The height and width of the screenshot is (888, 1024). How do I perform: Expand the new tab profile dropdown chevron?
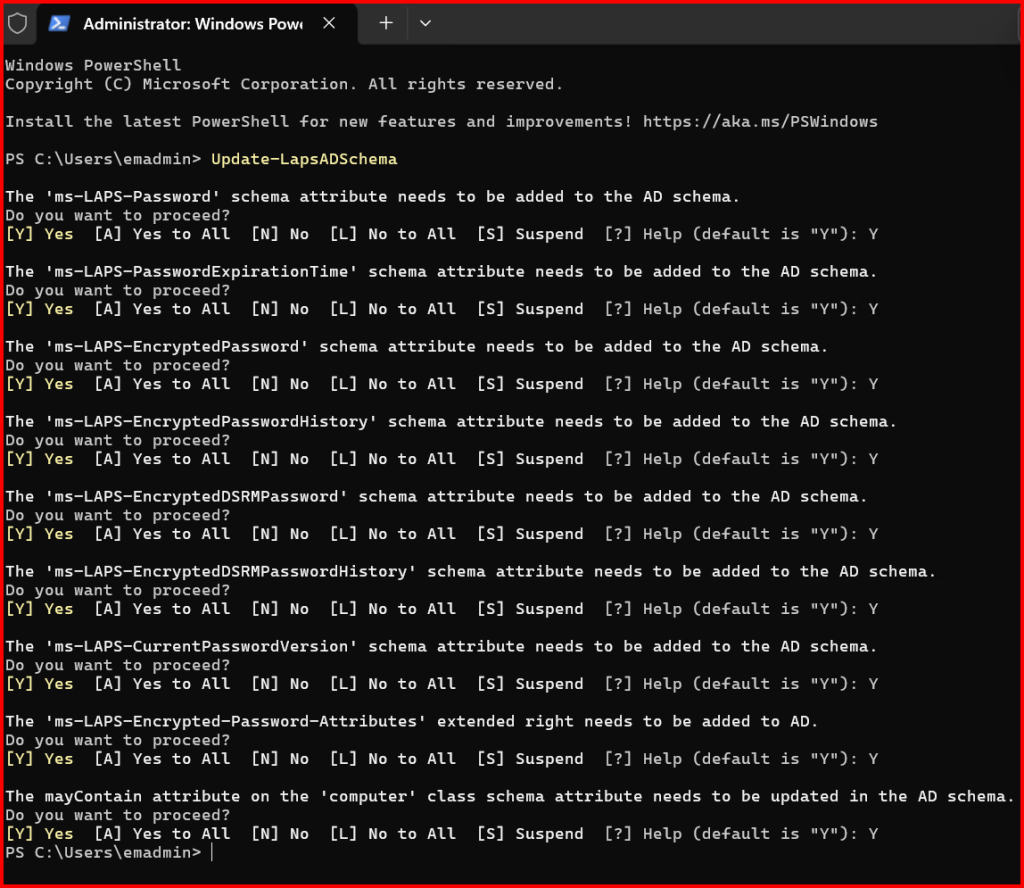click(x=425, y=23)
